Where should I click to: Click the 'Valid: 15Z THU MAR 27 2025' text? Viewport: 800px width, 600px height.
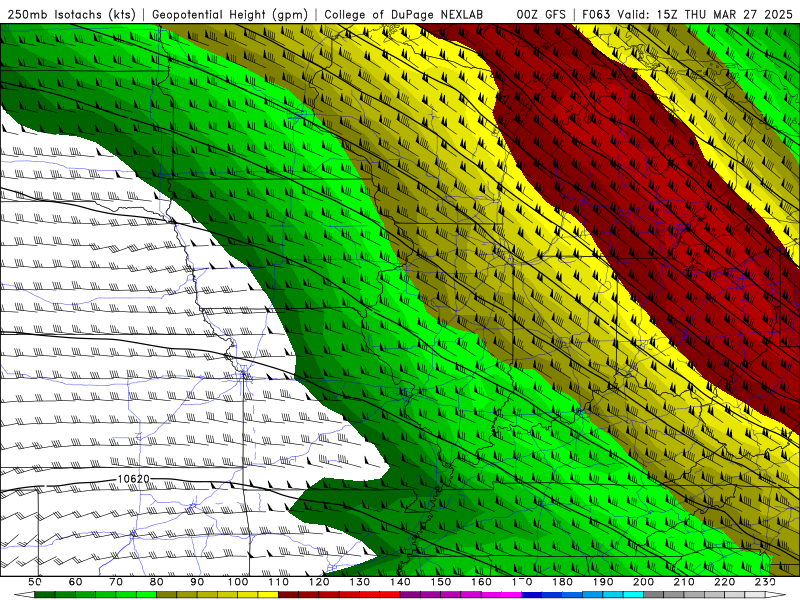tap(705, 15)
